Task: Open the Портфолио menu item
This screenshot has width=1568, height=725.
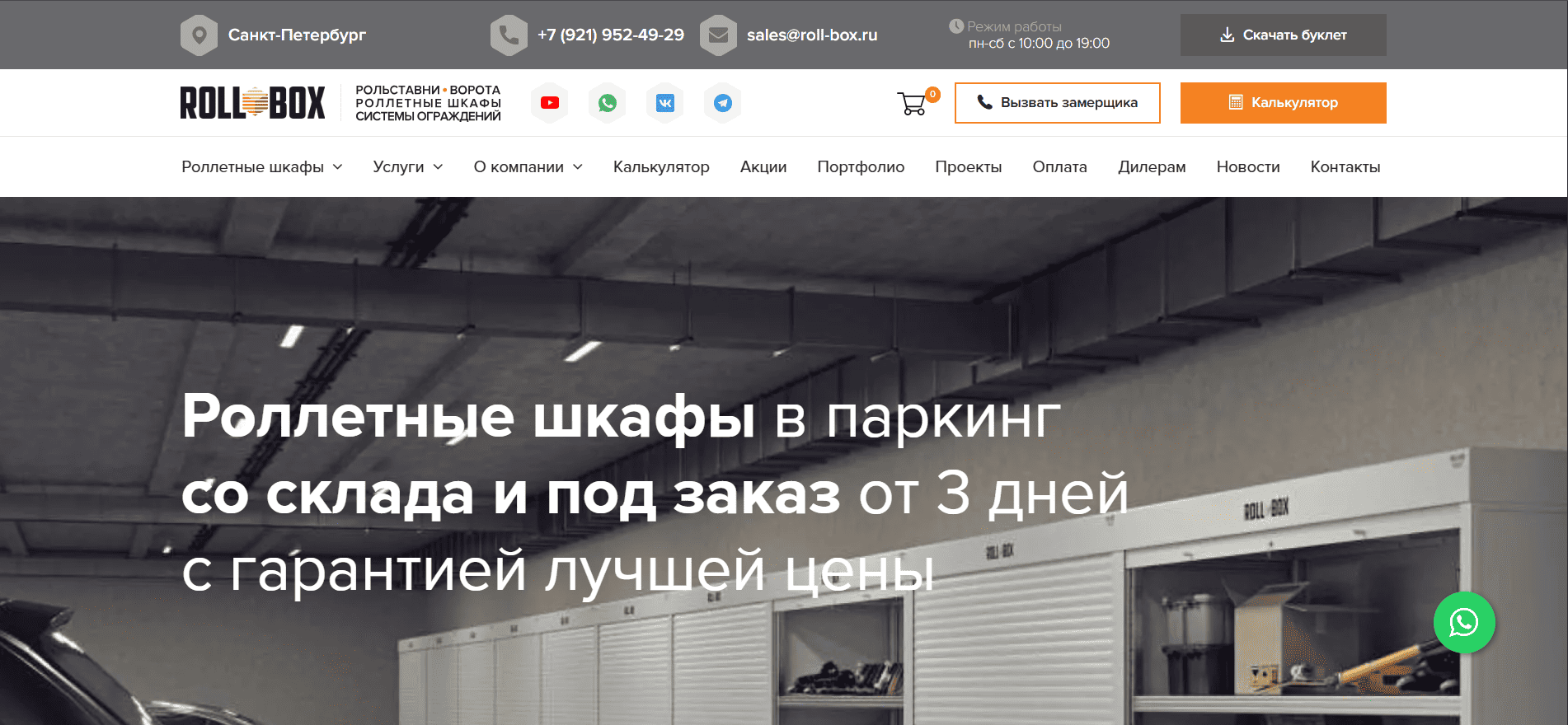Action: [861, 167]
